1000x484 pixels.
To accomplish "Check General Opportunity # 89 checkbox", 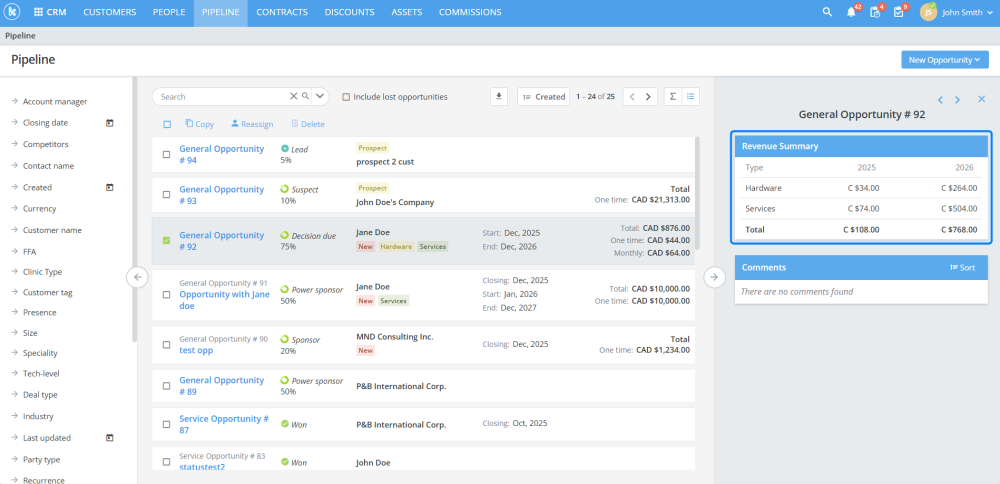I will coord(166,386).
